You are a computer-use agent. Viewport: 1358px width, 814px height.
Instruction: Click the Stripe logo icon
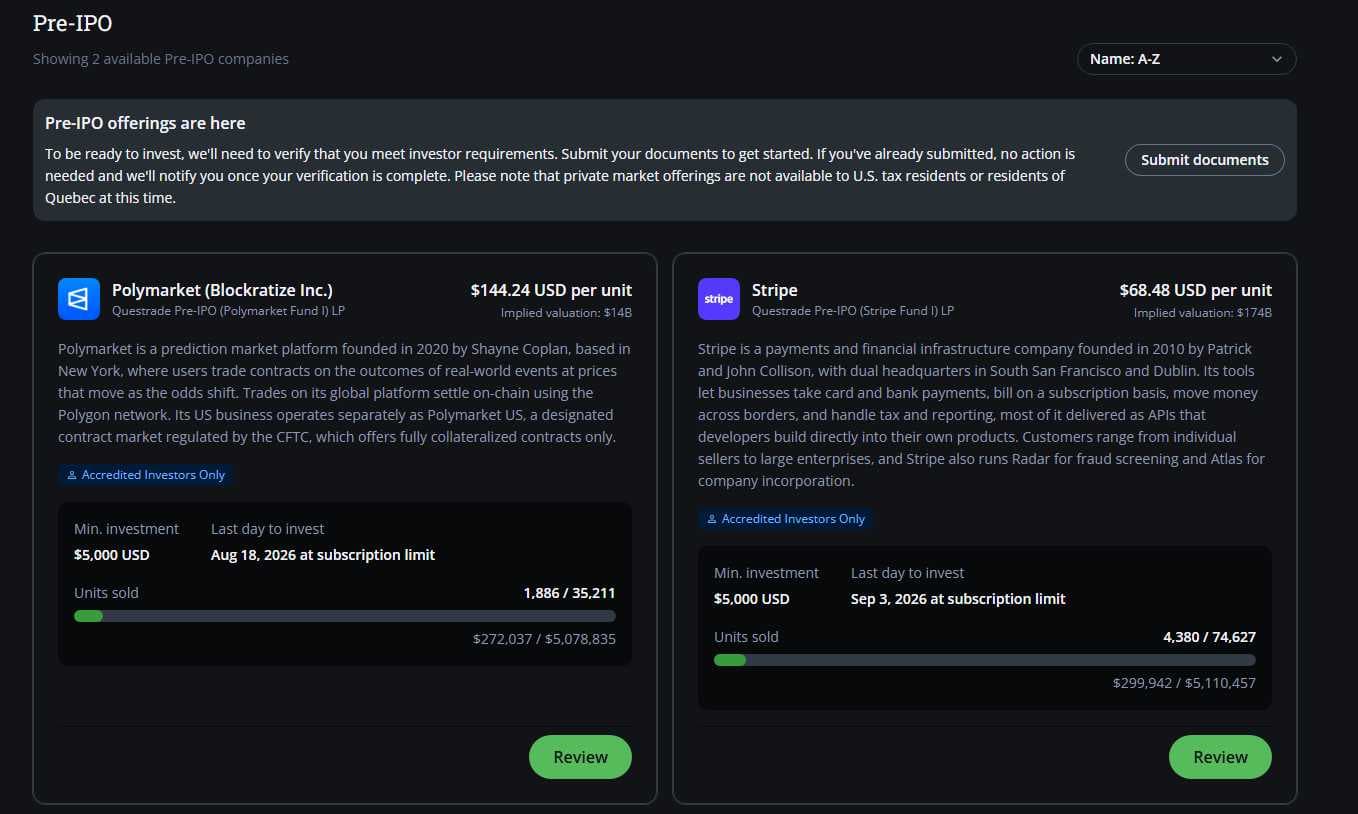pos(719,299)
